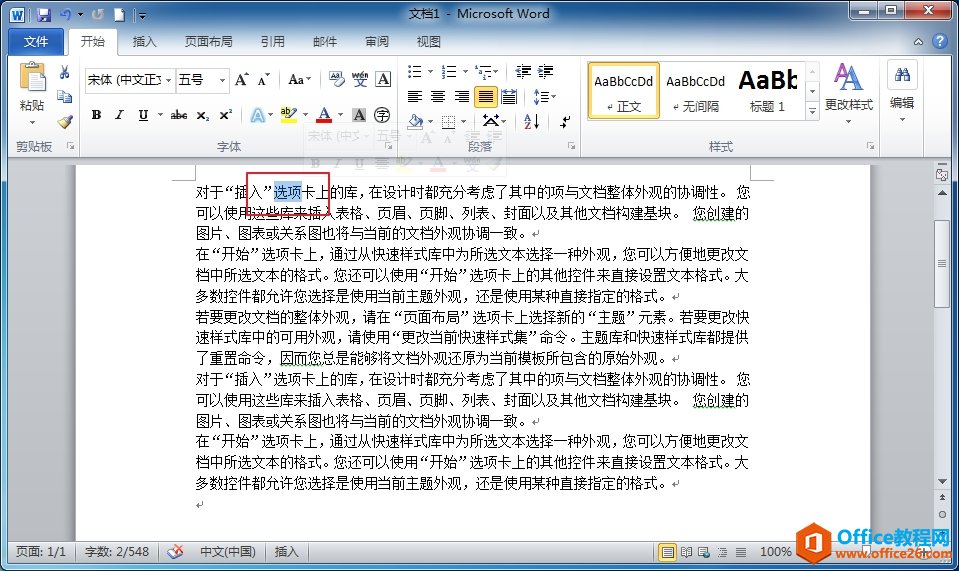Image resolution: width=959 pixels, height=571 pixels.
Task: Apply red font color A
Action: [x=324, y=115]
